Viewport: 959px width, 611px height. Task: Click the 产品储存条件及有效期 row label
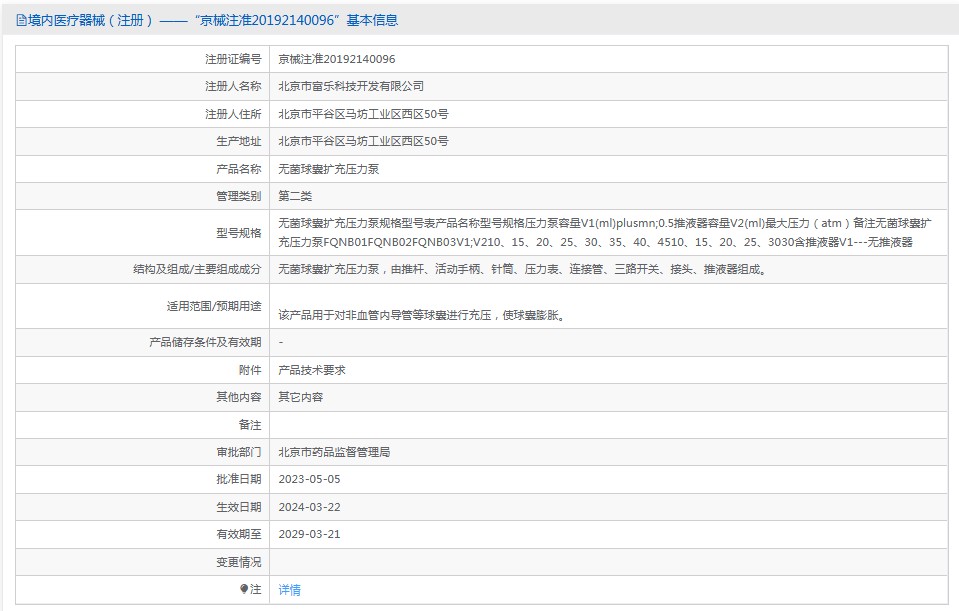pos(205,343)
